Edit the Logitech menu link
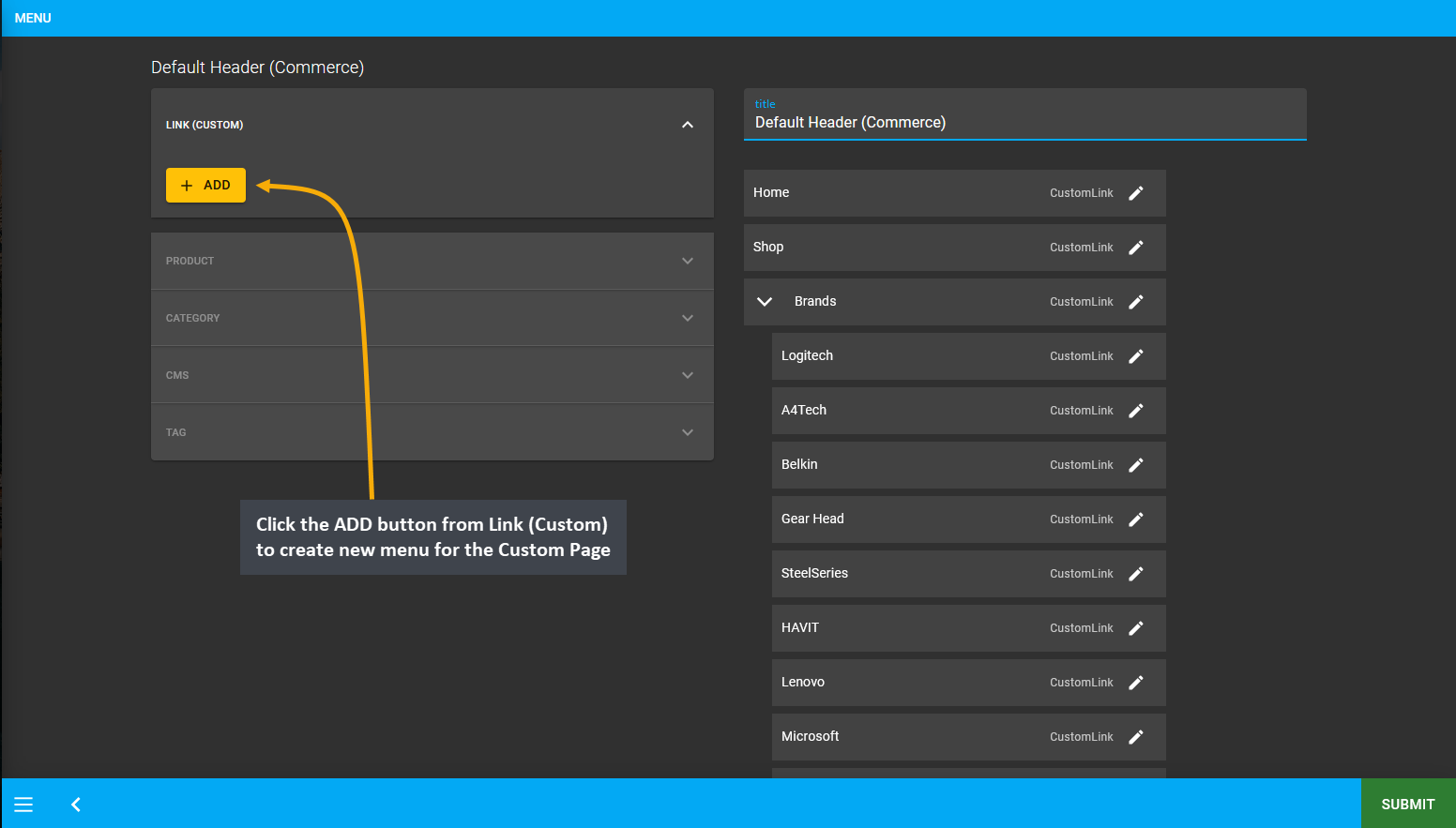This screenshot has width=1456, height=828. click(1136, 356)
